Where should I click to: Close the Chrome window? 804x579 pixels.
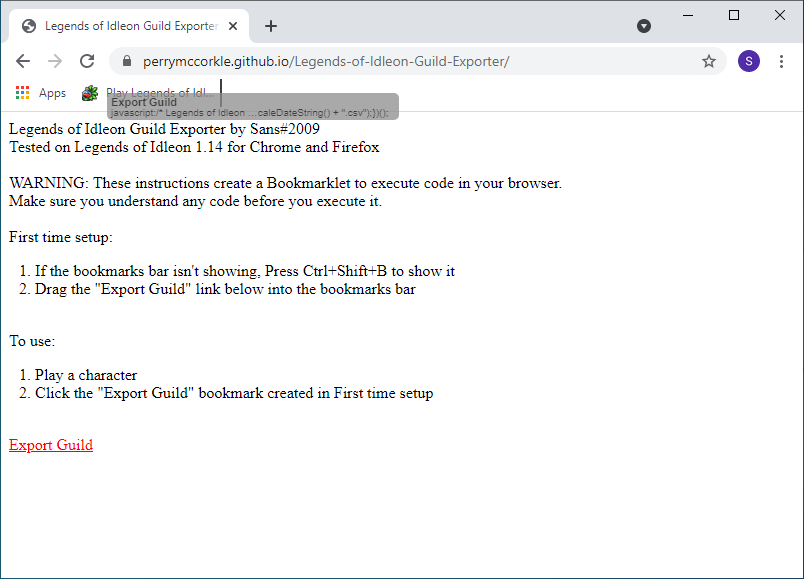tap(780, 15)
